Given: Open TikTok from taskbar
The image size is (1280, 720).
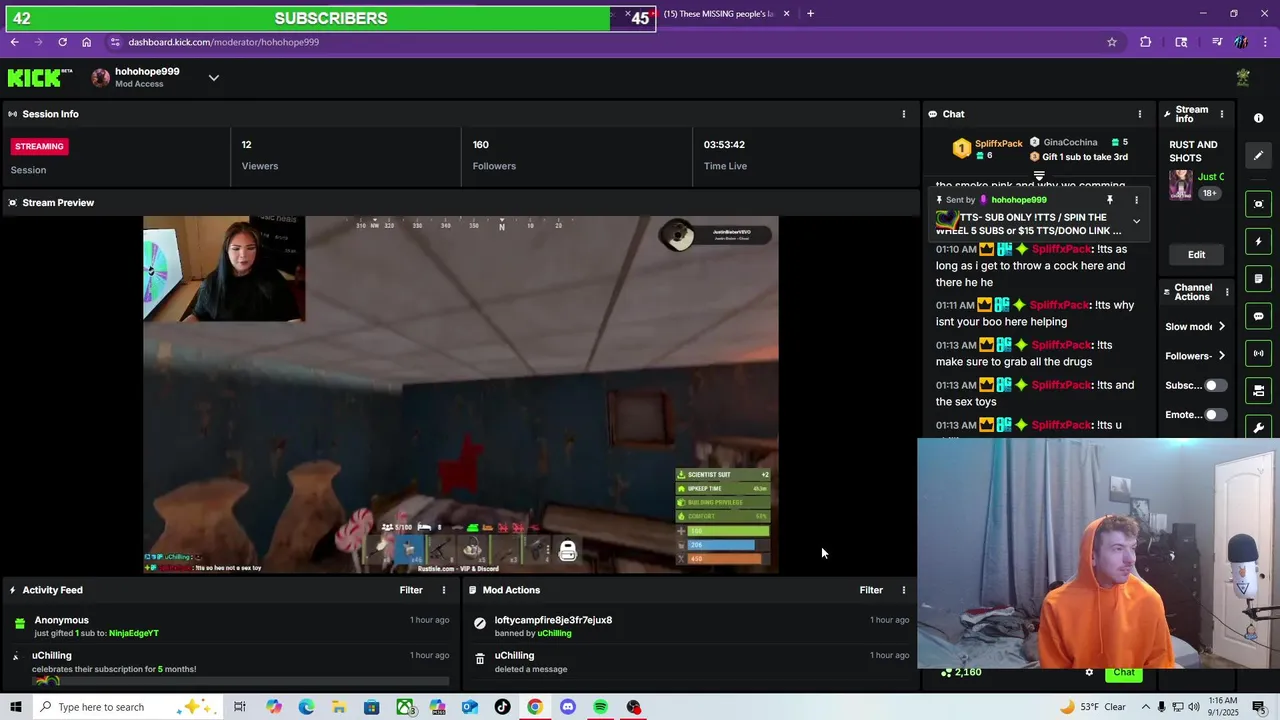Looking at the screenshot, I should pyautogui.click(x=502, y=707).
